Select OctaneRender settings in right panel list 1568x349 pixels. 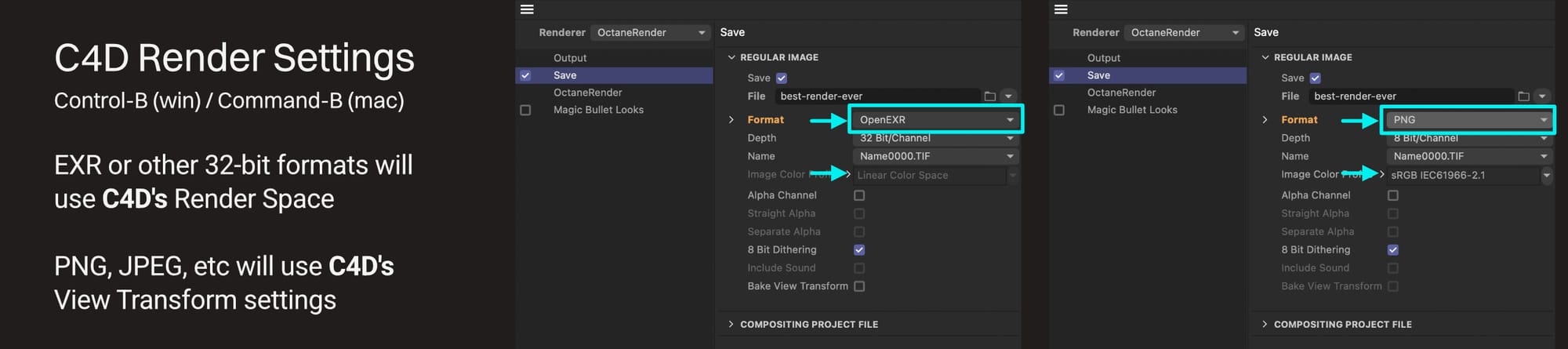(1122, 93)
